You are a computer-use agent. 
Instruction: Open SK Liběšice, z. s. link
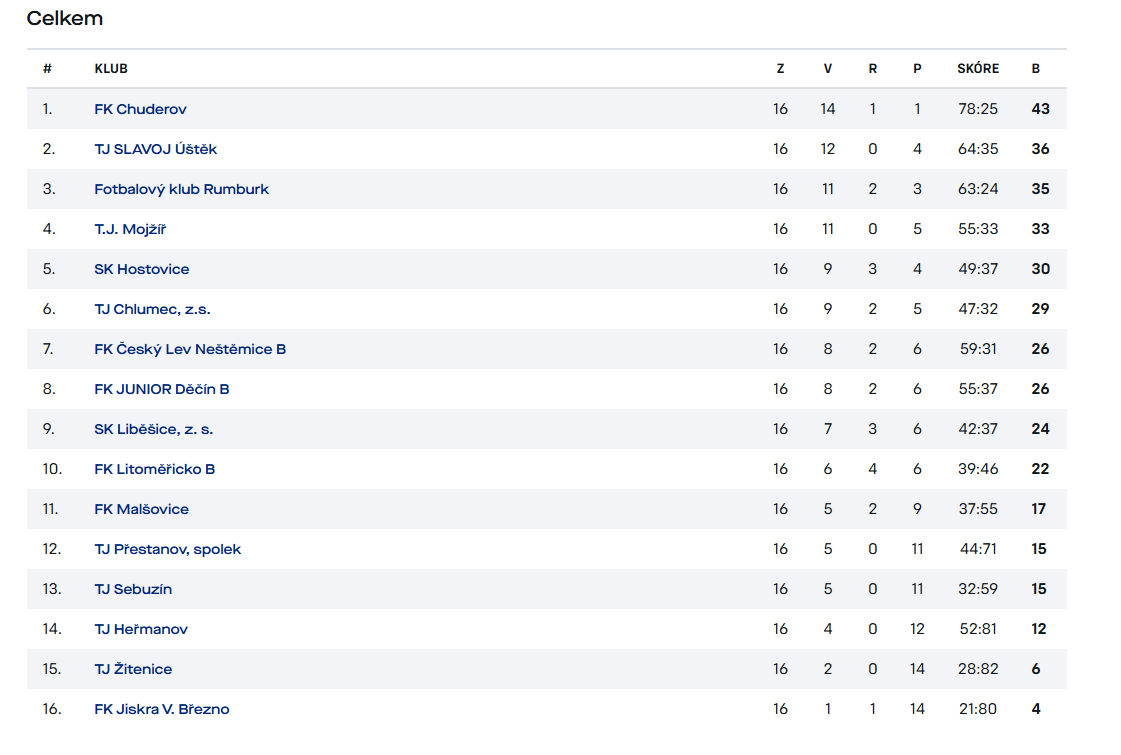point(153,429)
